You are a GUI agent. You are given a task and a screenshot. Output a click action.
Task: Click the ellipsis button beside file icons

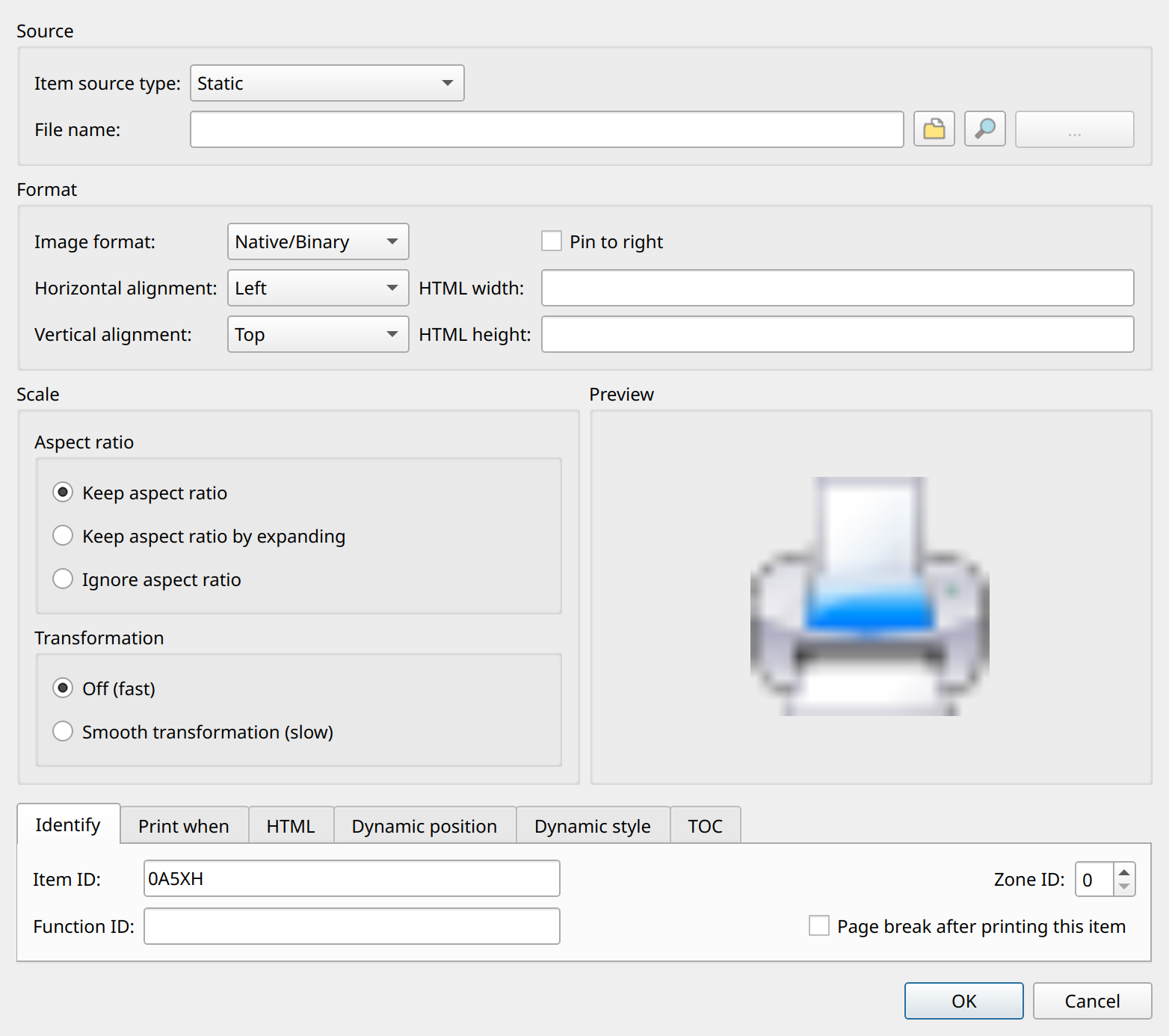[1075, 129]
